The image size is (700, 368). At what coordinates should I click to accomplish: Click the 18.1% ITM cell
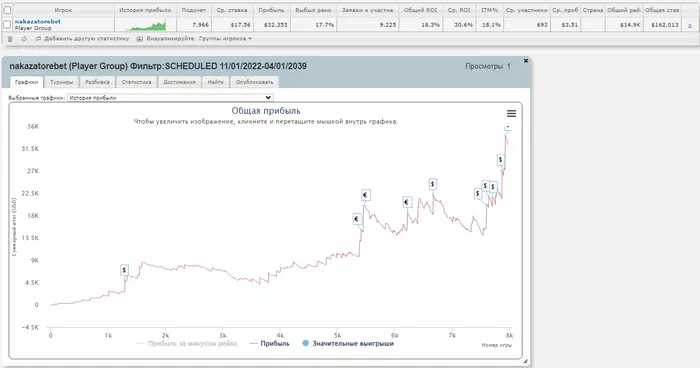491,25
